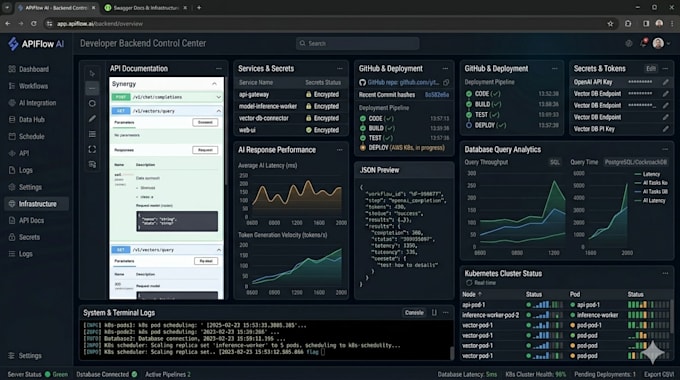Collapse the first GET /v1/vectors/query endpoint
This screenshot has width=680, height=380.
[219, 111]
